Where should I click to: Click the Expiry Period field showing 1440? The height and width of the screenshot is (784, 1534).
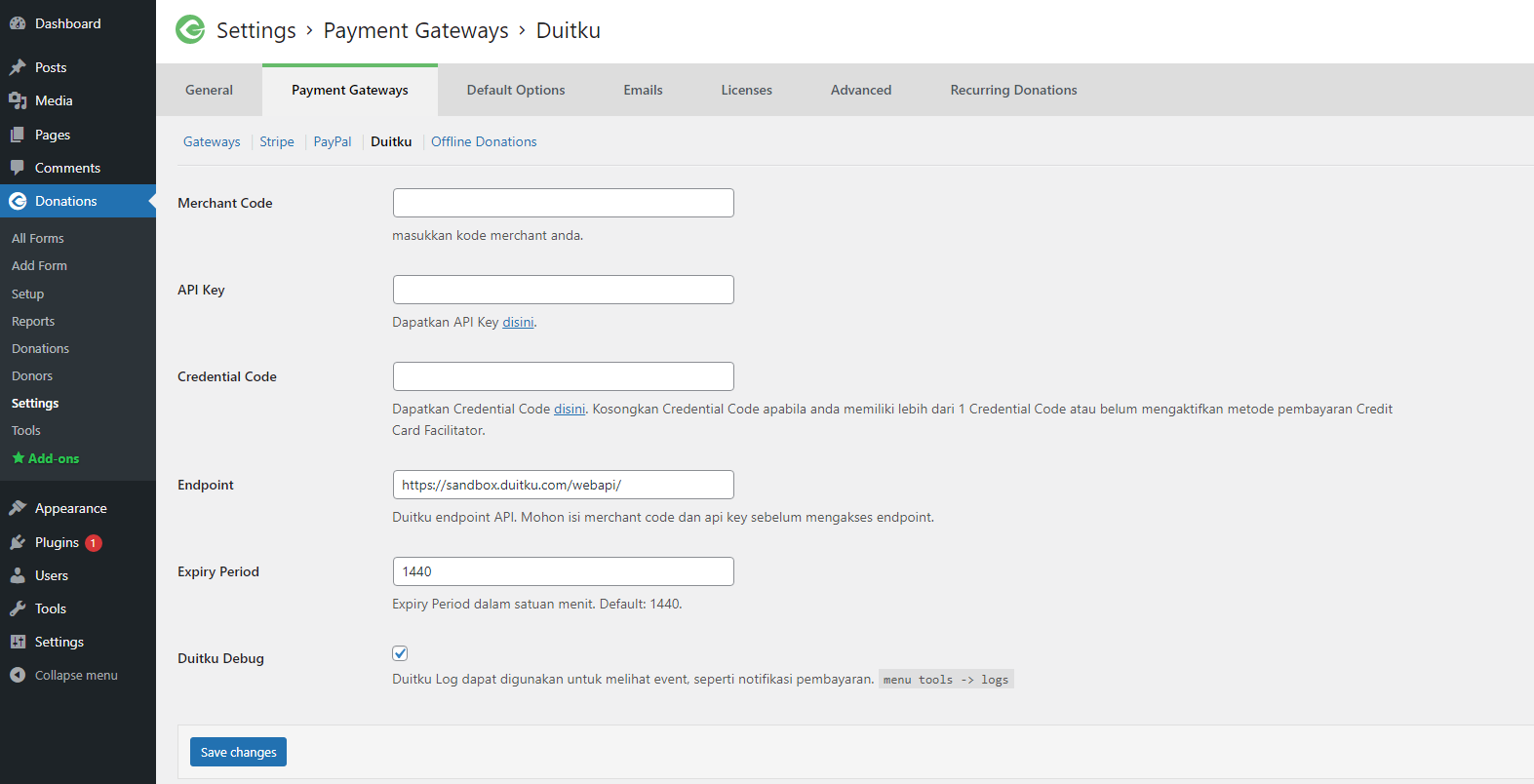[564, 571]
